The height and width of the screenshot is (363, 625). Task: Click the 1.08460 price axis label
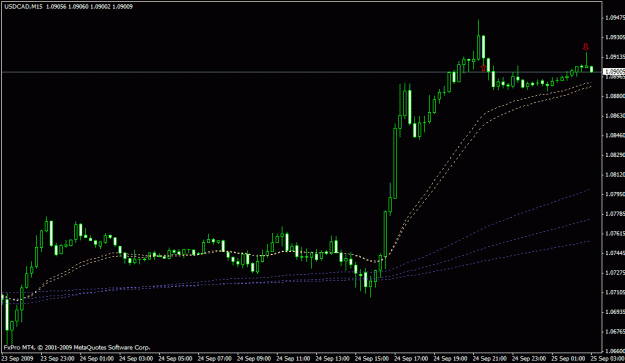(615, 135)
